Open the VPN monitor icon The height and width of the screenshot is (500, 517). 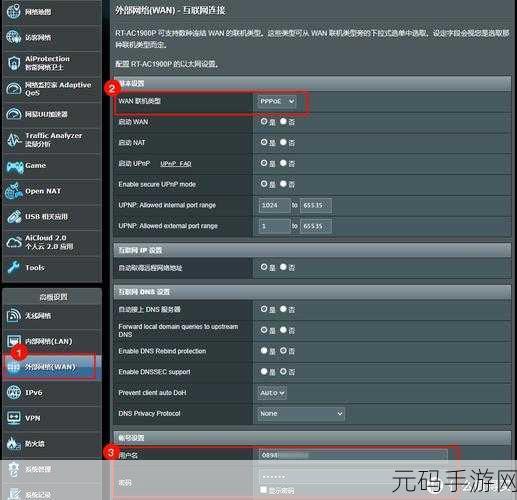14,418
